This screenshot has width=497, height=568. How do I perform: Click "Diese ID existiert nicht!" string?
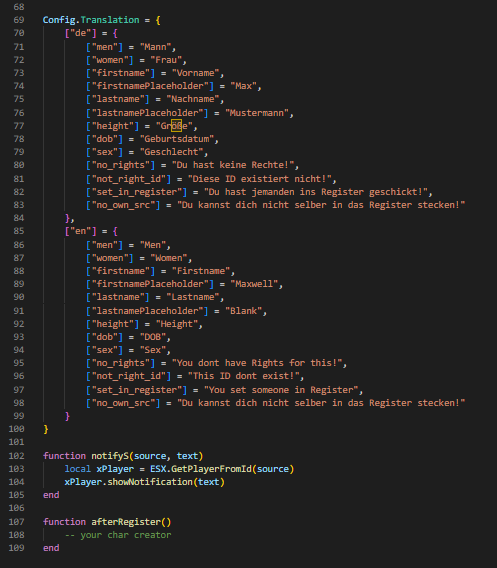[260, 179]
